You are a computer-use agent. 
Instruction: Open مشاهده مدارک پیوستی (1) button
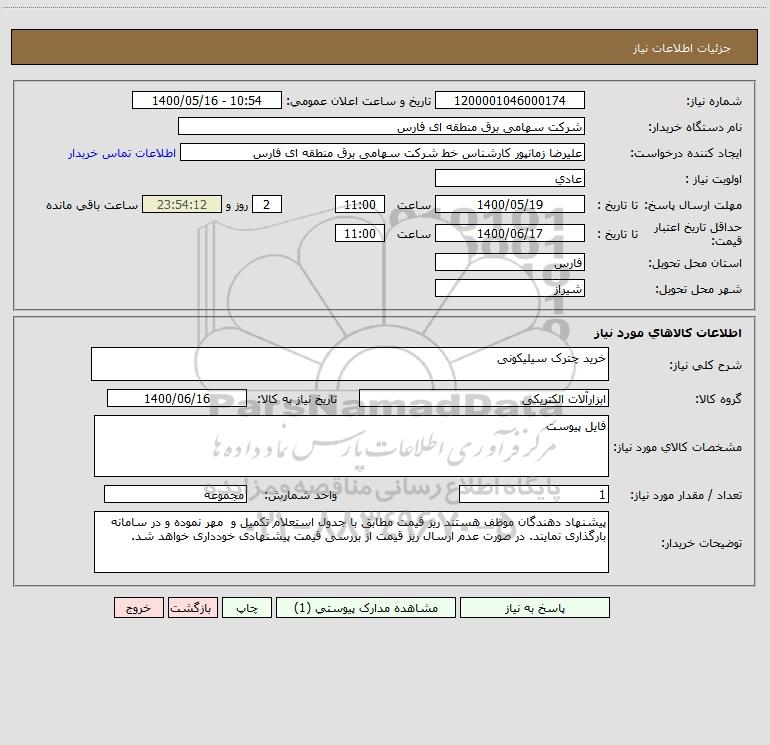click(x=366, y=608)
